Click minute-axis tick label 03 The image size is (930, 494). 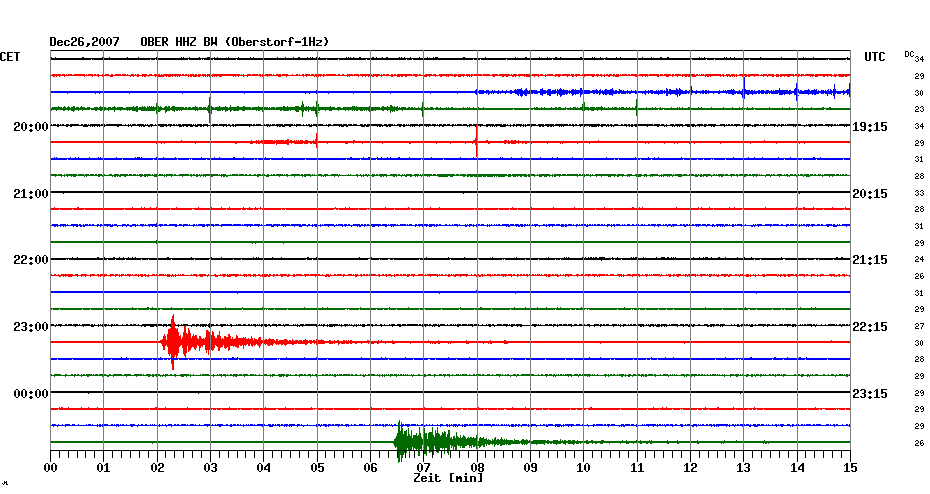tap(211, 468)
